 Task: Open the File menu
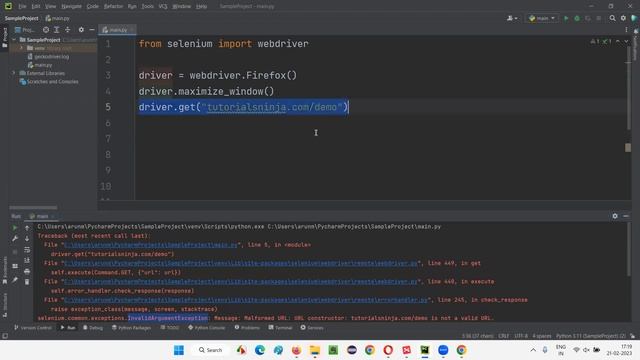pos(22,6)
